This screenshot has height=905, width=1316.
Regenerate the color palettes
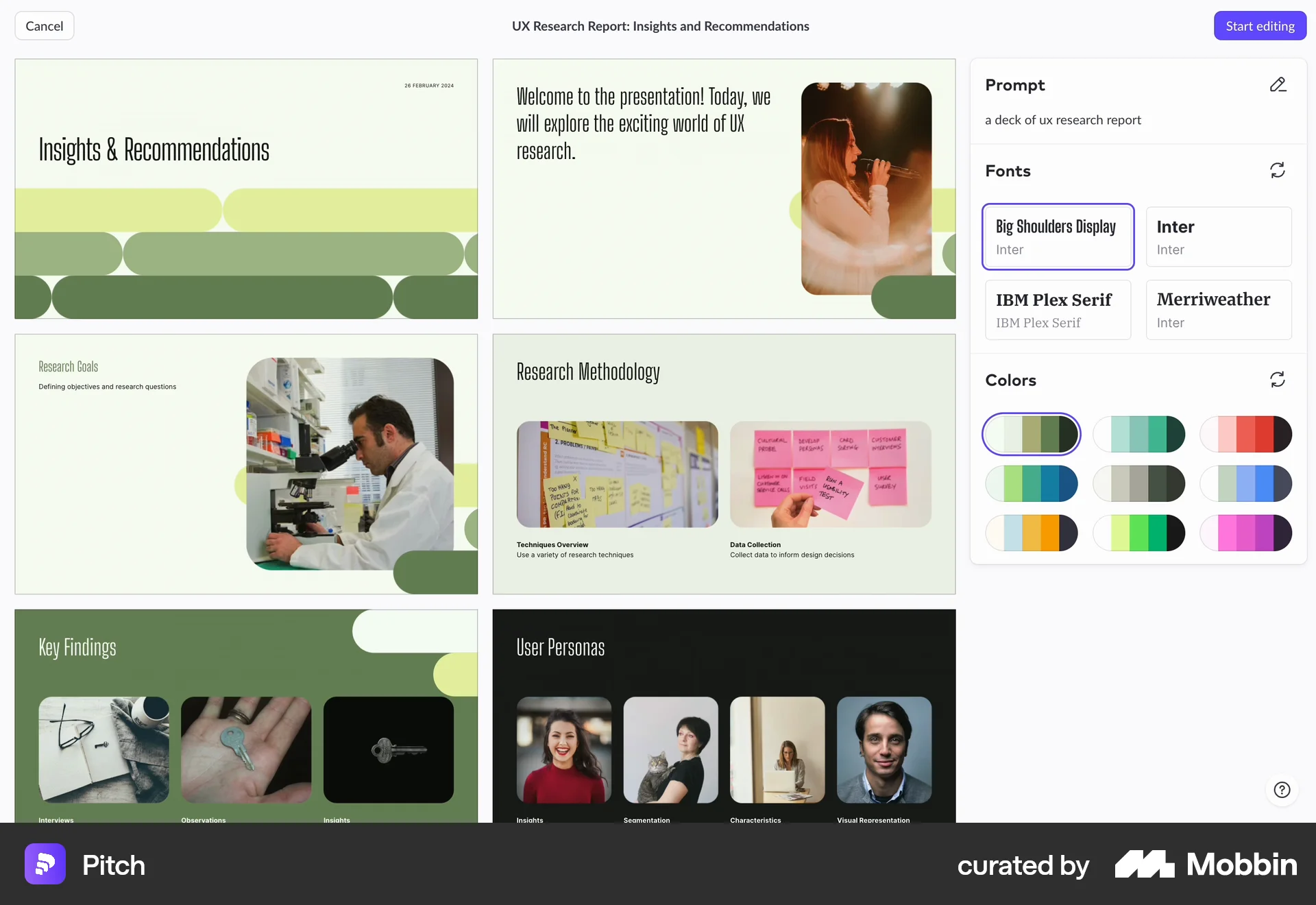point(1278,379)
